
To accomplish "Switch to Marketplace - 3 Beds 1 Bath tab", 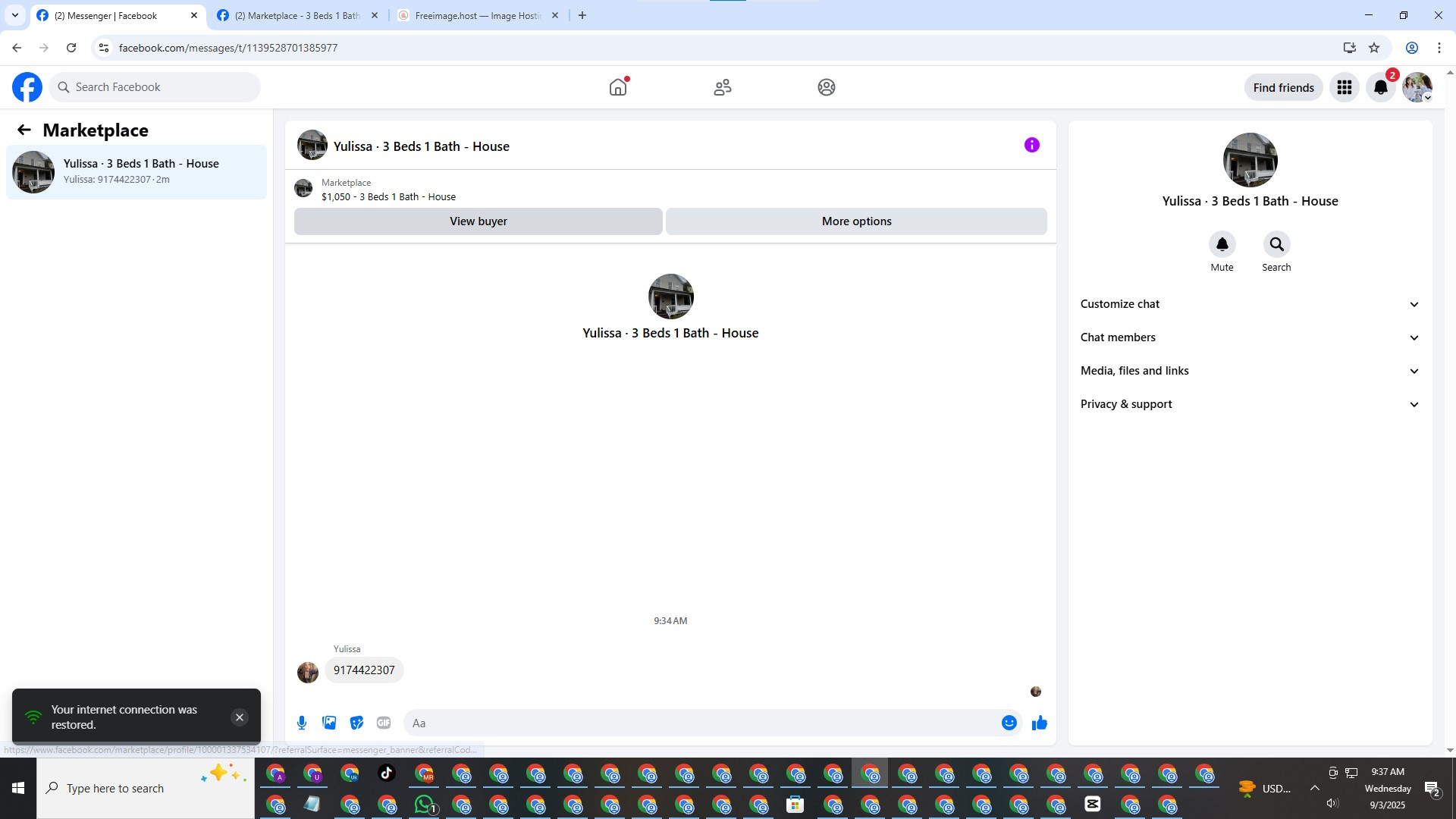I will [x=297, y=15].
